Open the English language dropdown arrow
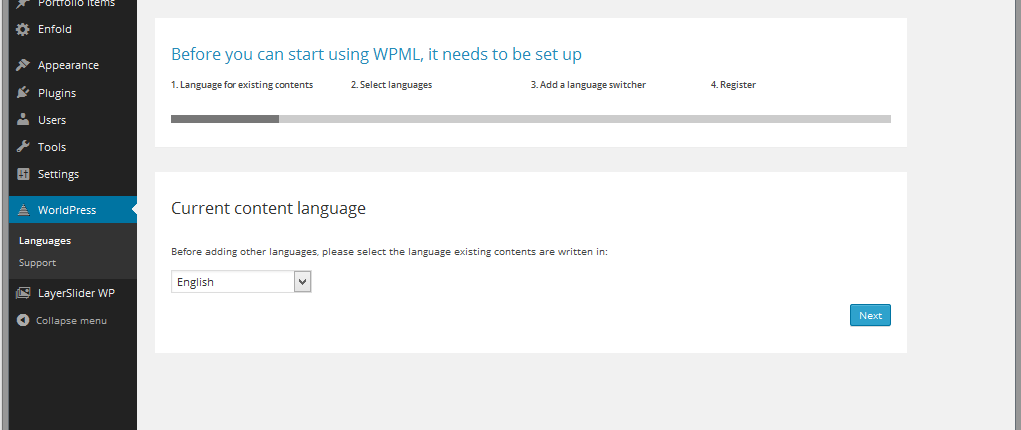The height and width of the screenshot is (430, 1021). pyautogui.click(x=302, y=282)
